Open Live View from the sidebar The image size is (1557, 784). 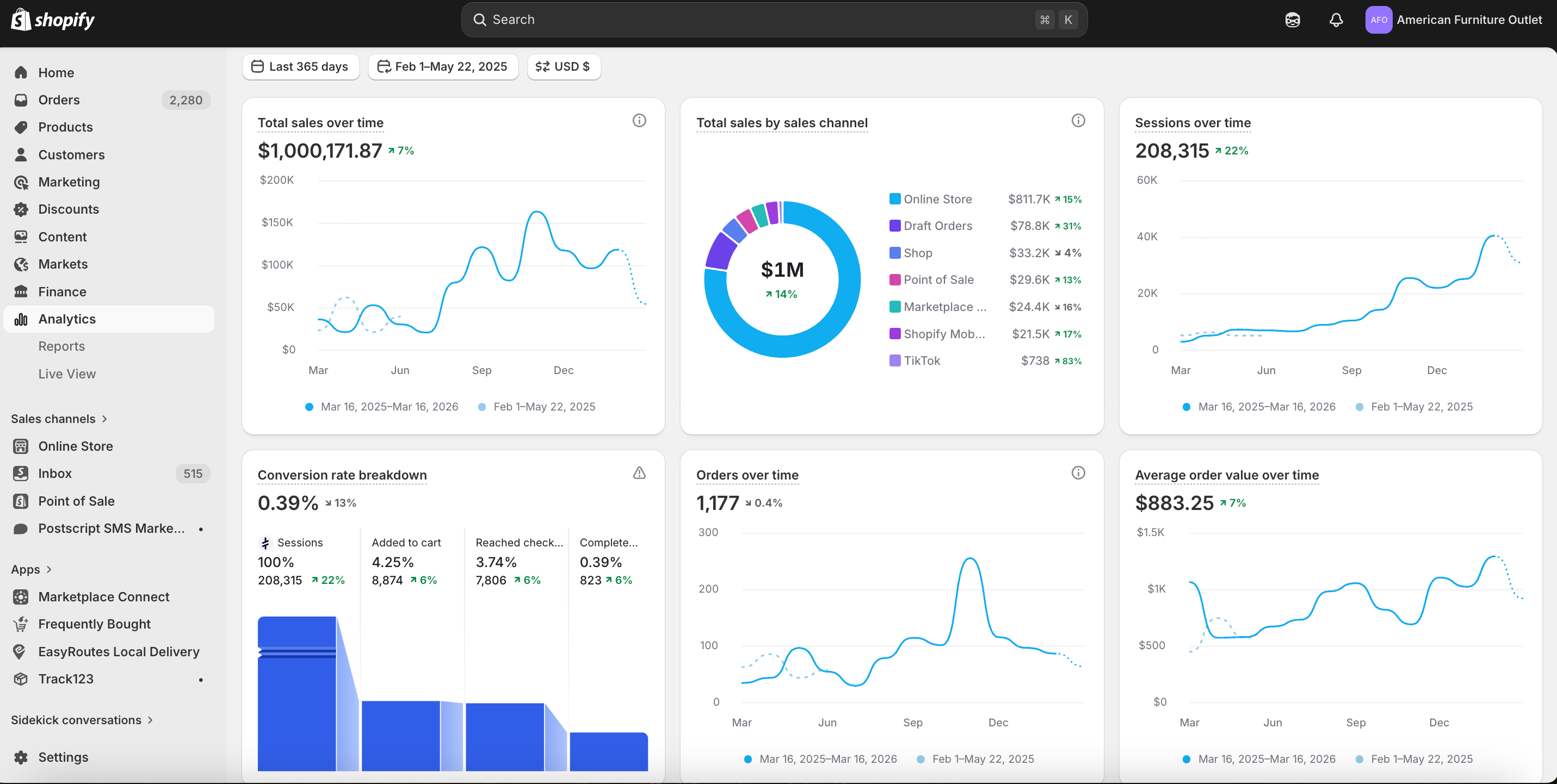tap(67, 374)
